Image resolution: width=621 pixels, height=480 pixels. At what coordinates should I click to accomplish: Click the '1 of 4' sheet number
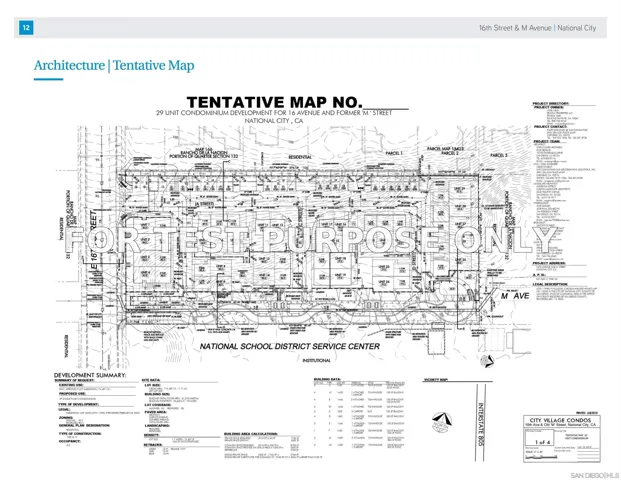542,442
